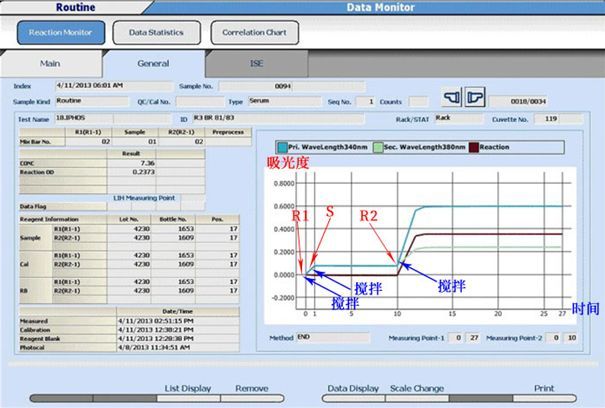605x408 pixels.
Task: Click the Remove button
Action: tap(251, 387)
